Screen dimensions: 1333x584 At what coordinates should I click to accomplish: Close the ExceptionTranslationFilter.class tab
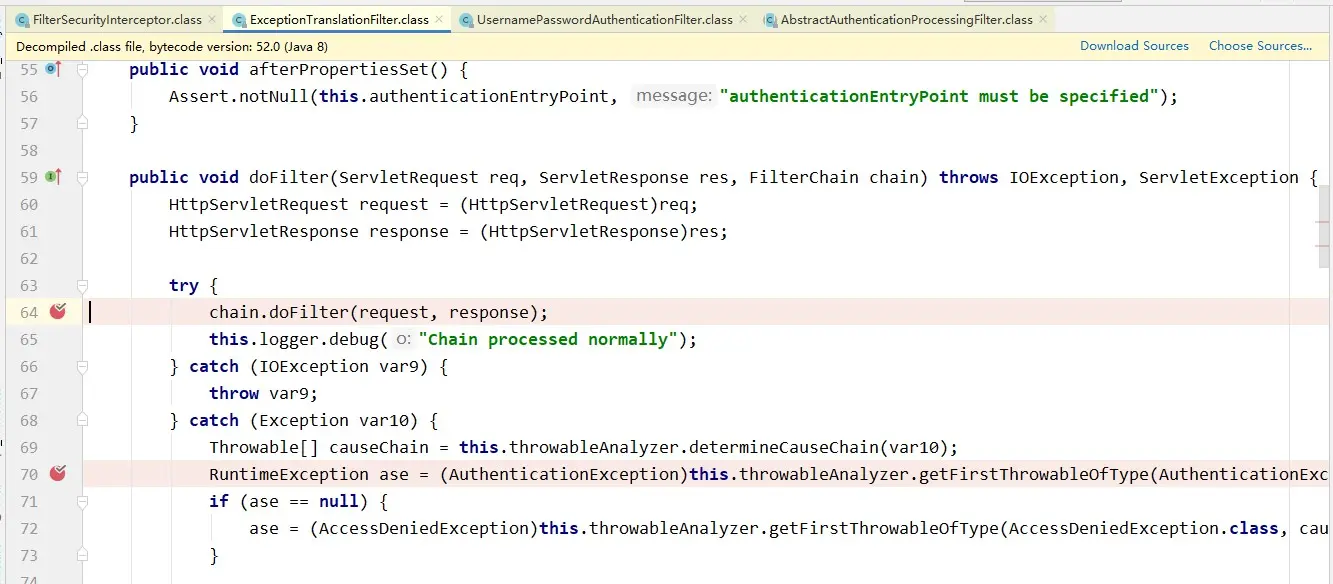coord(440,20)
